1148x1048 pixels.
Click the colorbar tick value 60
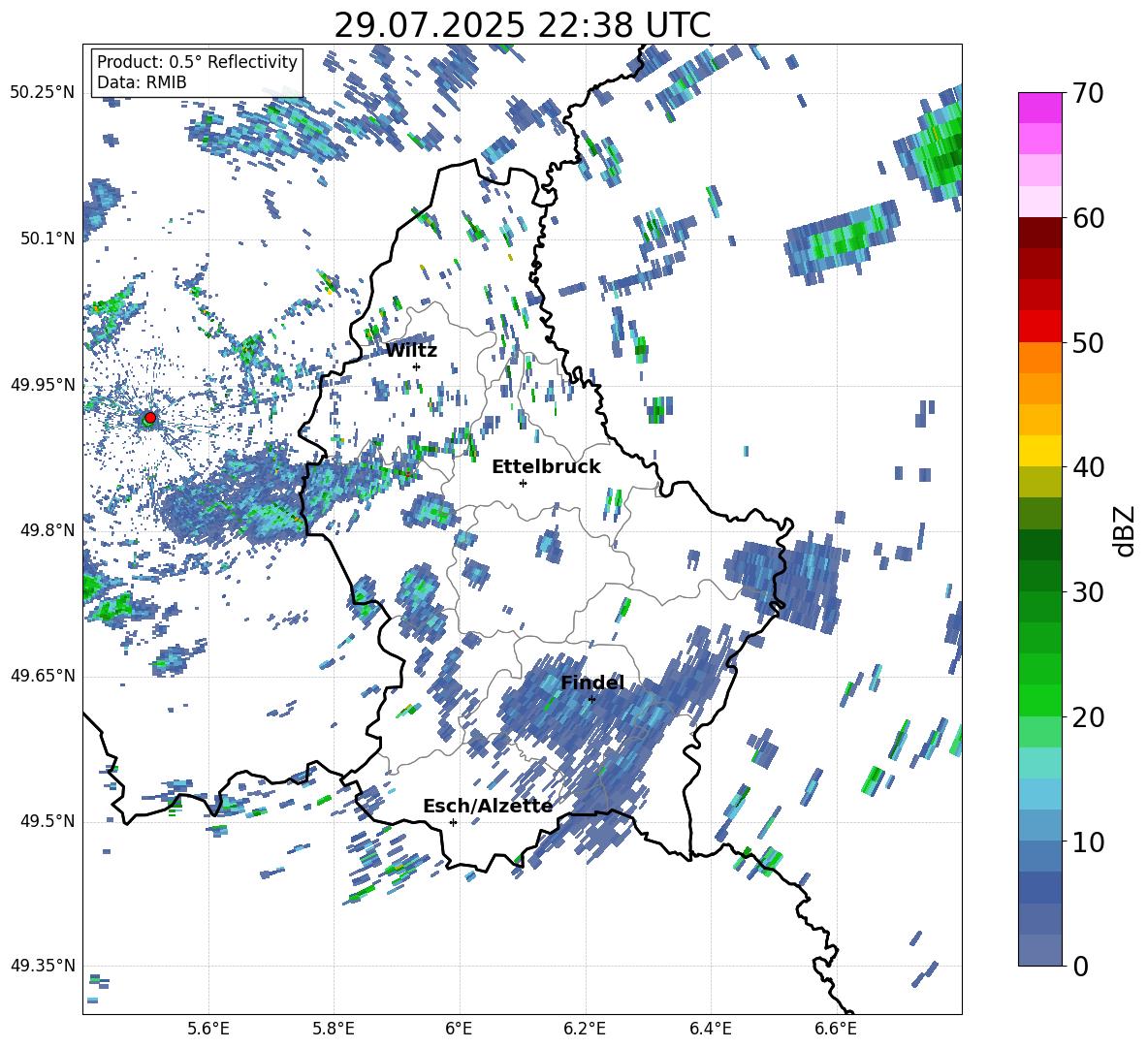click(x=1088, y=218)
